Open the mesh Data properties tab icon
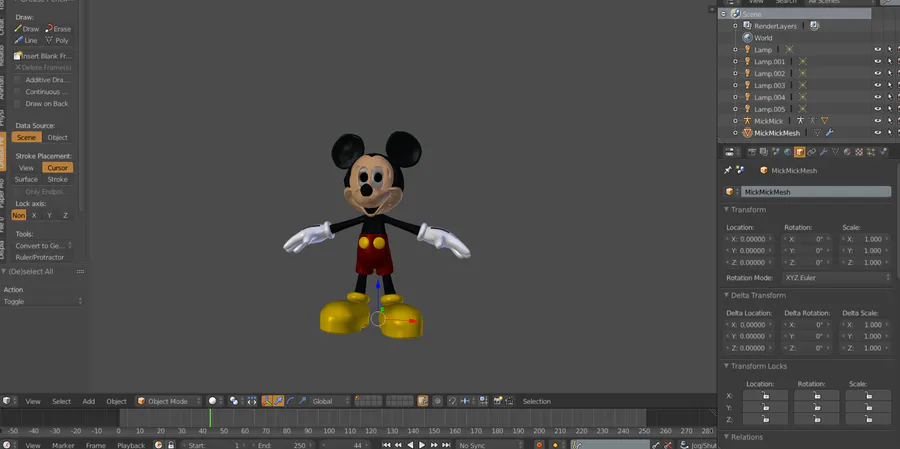Screen dimensions: 900x449 click(835, 152)
